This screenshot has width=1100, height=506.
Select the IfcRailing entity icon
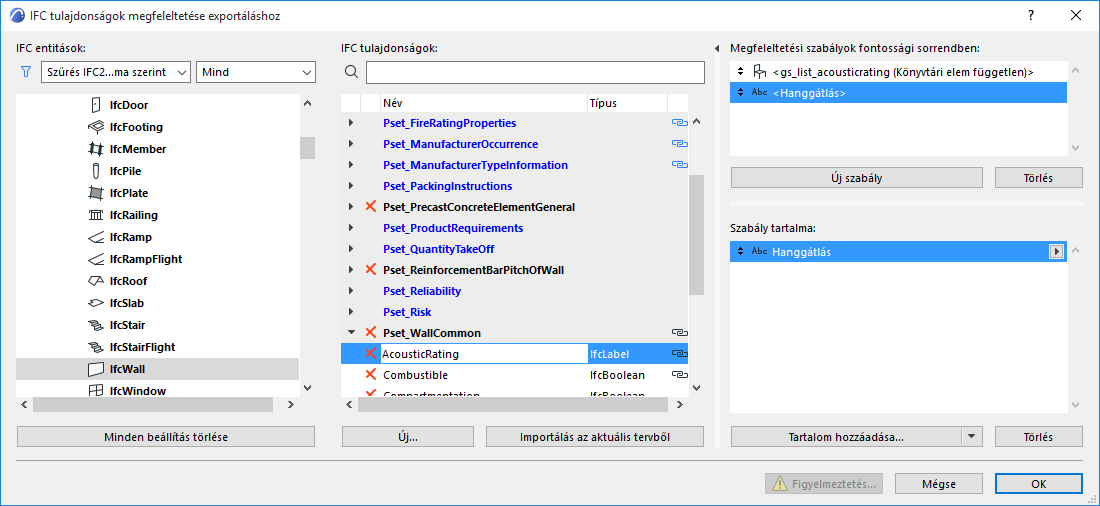pyautogui.click(x=96, y=215)
